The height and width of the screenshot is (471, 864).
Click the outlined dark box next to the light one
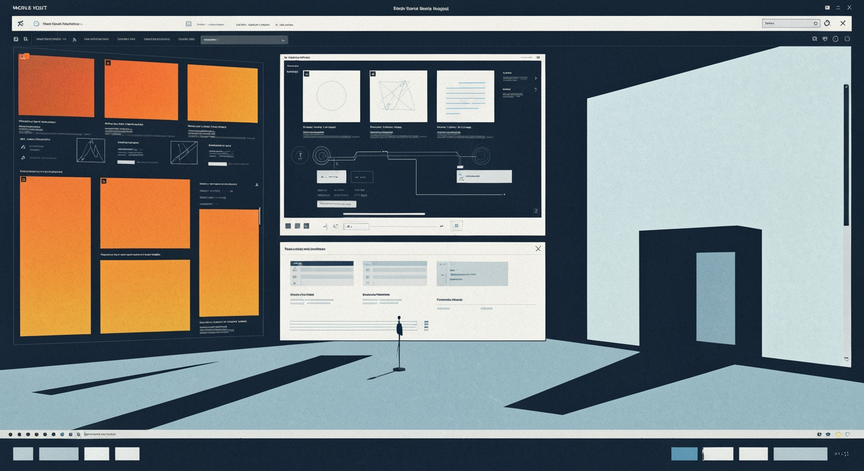coord(362,177)
